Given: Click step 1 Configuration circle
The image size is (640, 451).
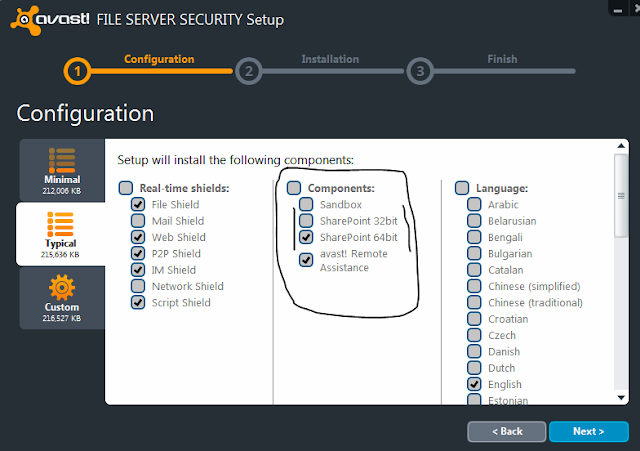Looking at the screenshot, I should coord(78,71).
